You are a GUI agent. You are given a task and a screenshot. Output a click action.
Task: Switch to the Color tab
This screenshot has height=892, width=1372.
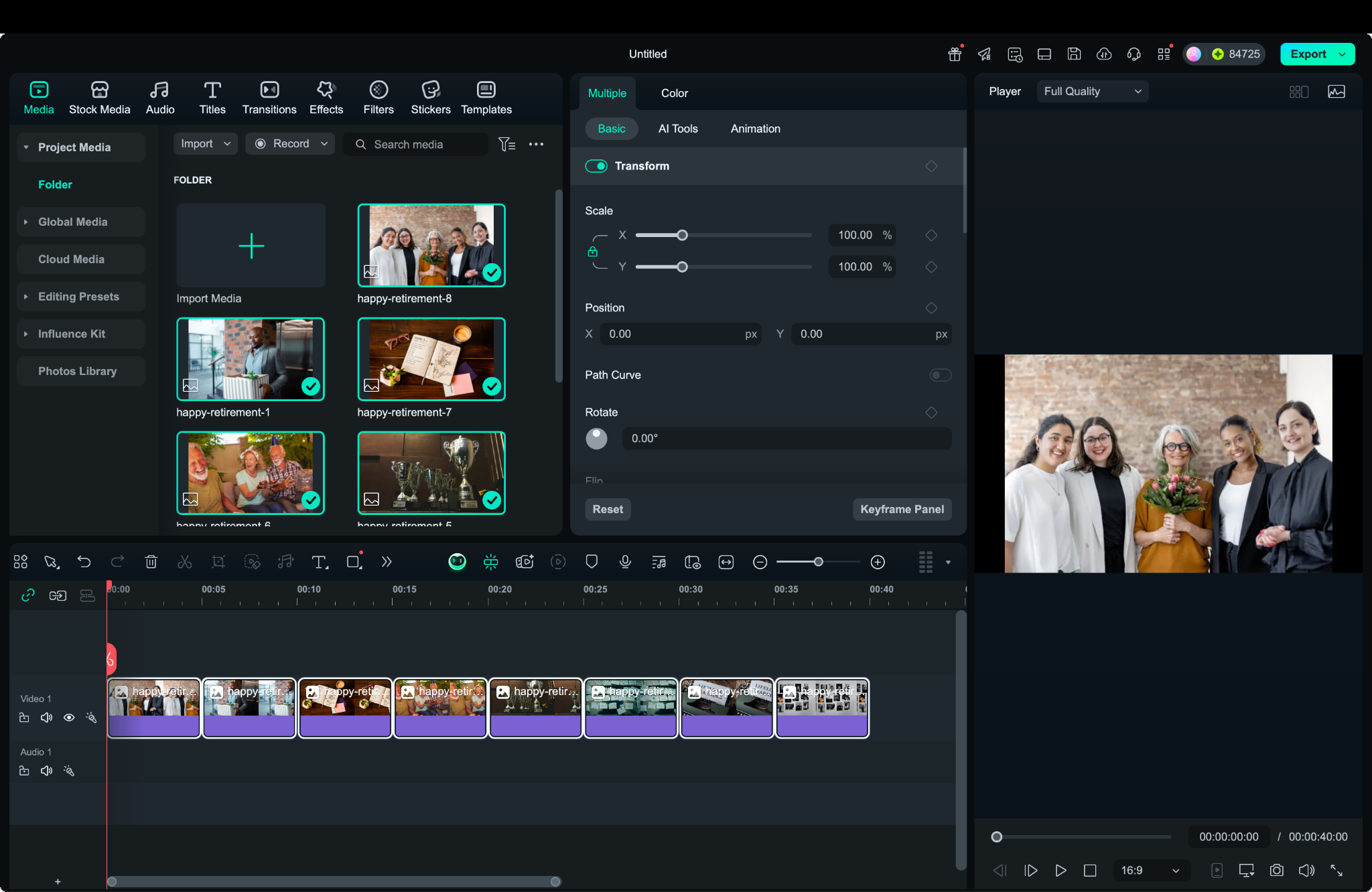(674, 93)
